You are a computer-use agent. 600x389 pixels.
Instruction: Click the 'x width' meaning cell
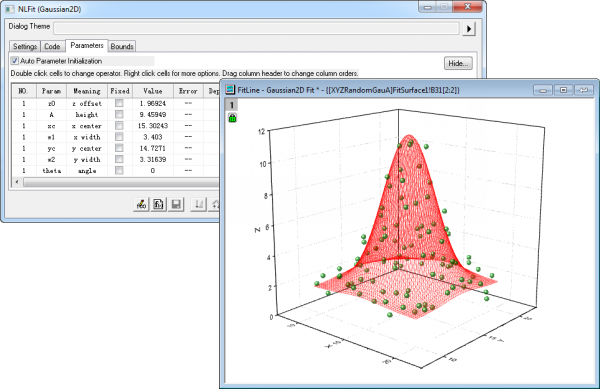click(x=87, y=137)
